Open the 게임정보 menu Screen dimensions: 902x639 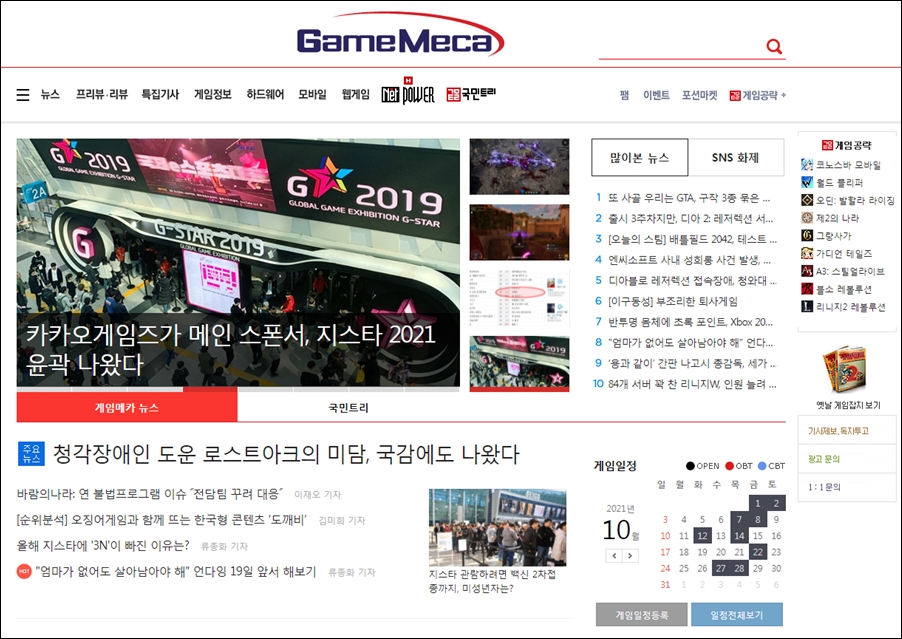click(213, 94)
